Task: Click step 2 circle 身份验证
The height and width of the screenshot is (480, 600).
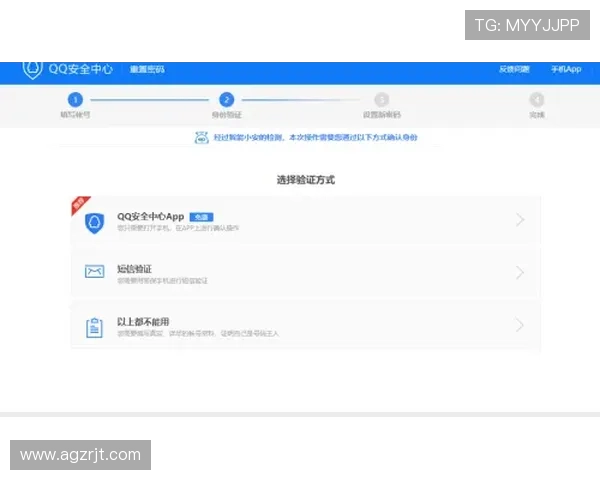Action: pyautogui.click(x=227, y=100)
